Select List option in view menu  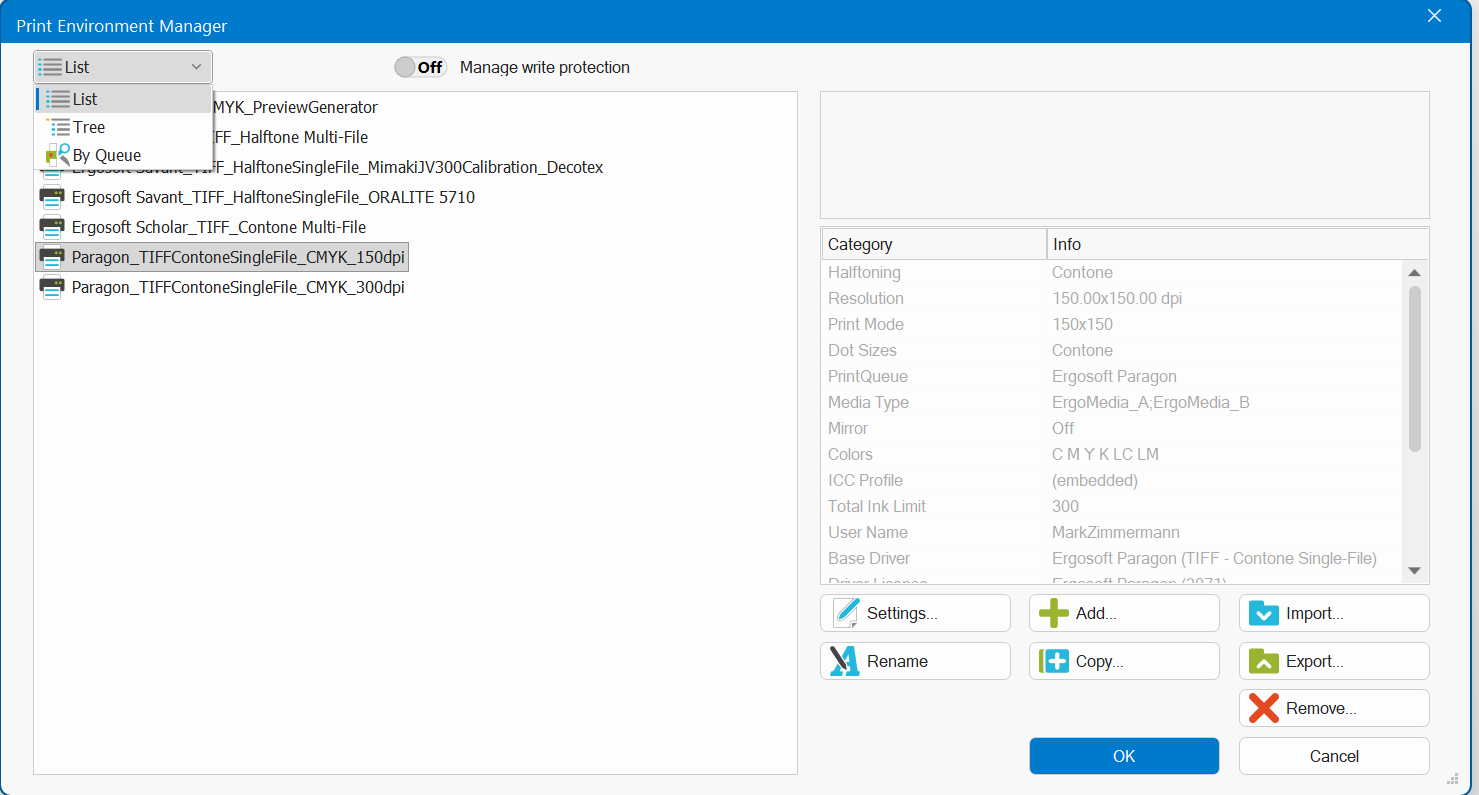tap(124, 99)
